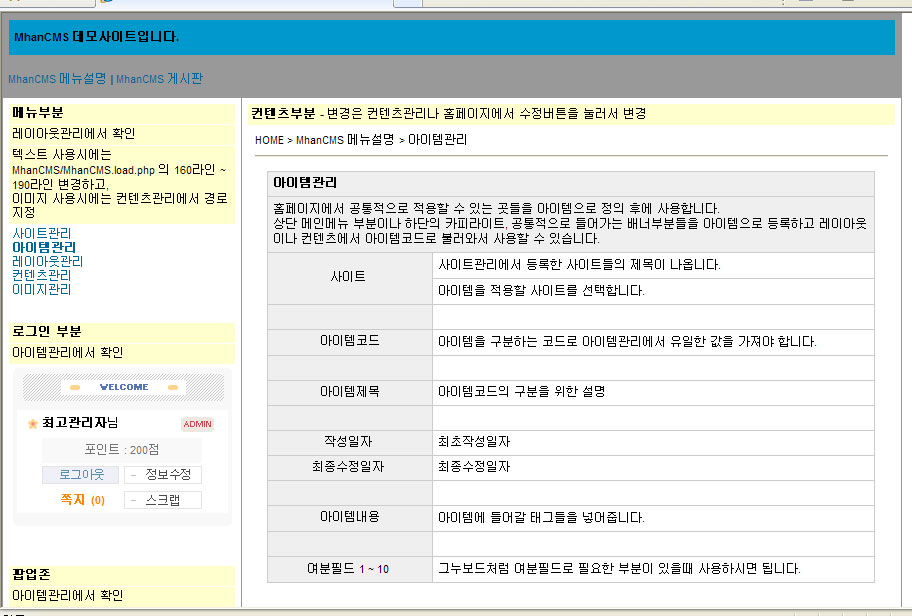912x616 pixels.
Task: Click MhanCMS 메뉴설명 in the breadcrumb path
Action: (345, 140)
